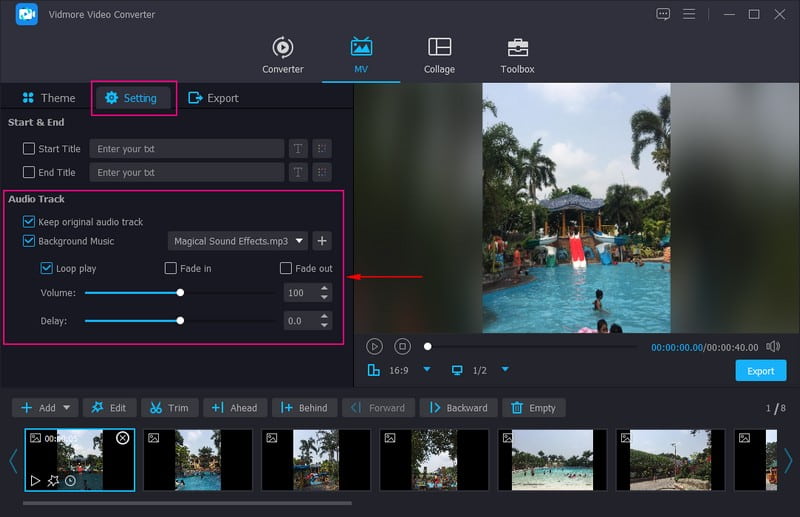Open the Start Title font style icon
The height and width of the screenshot is (517, 800).
297,149
